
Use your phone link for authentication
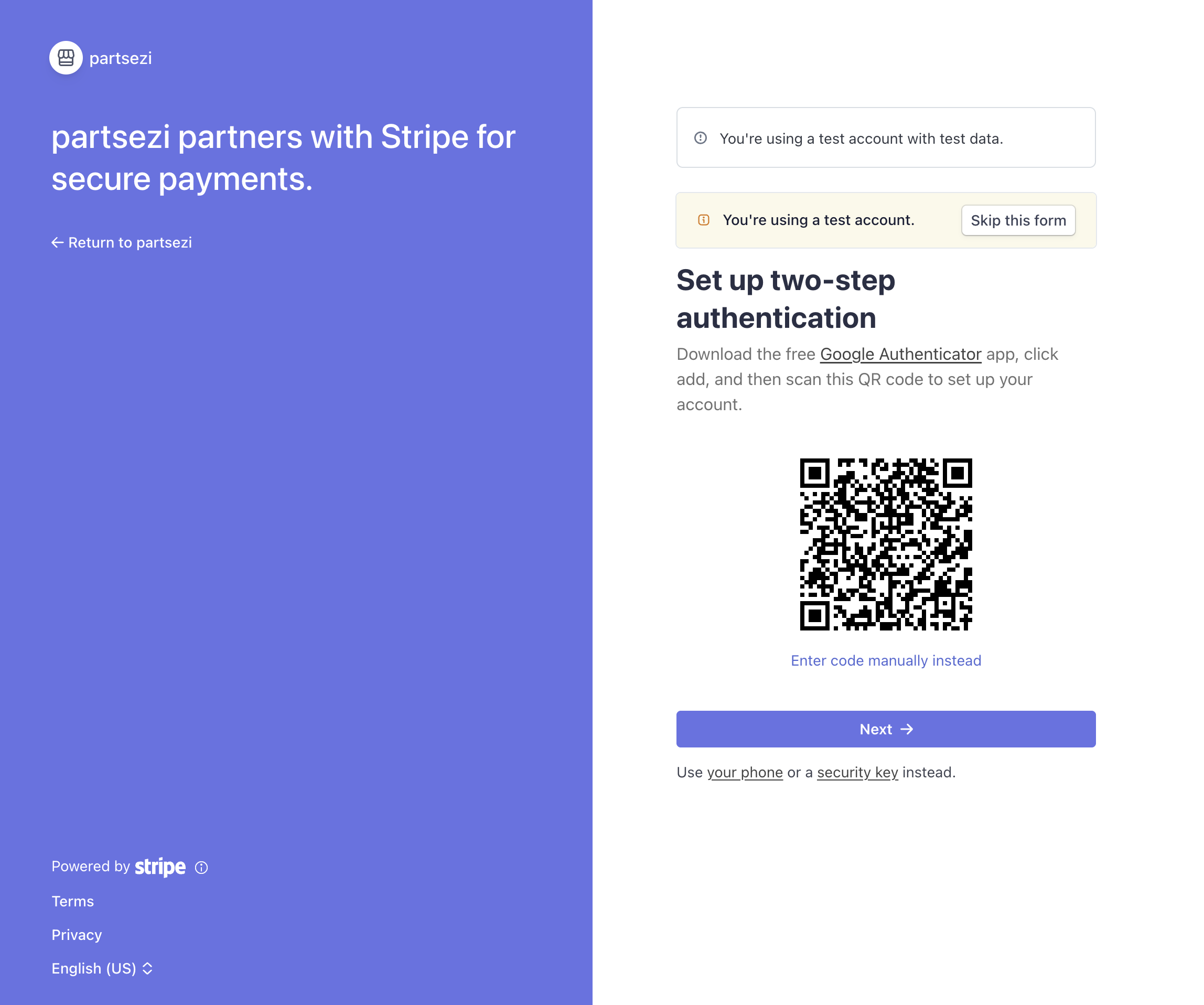click(x=744, y=772)
